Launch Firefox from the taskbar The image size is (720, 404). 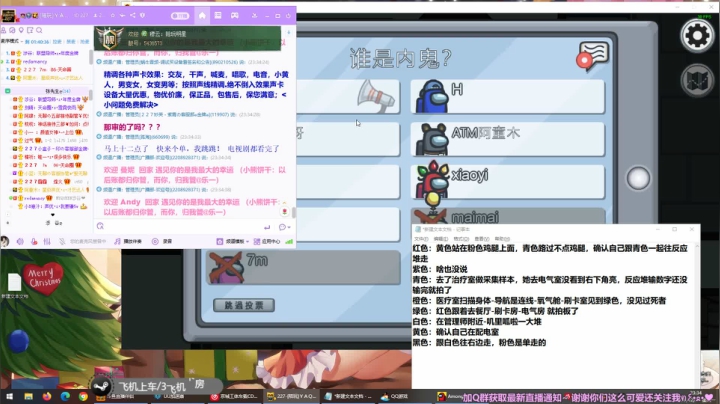pos(47,397)
